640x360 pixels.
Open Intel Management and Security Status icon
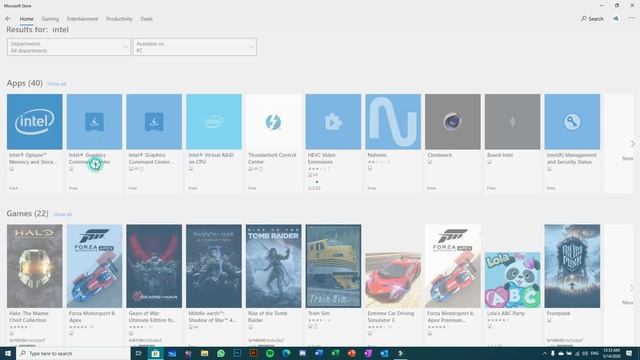572,122
